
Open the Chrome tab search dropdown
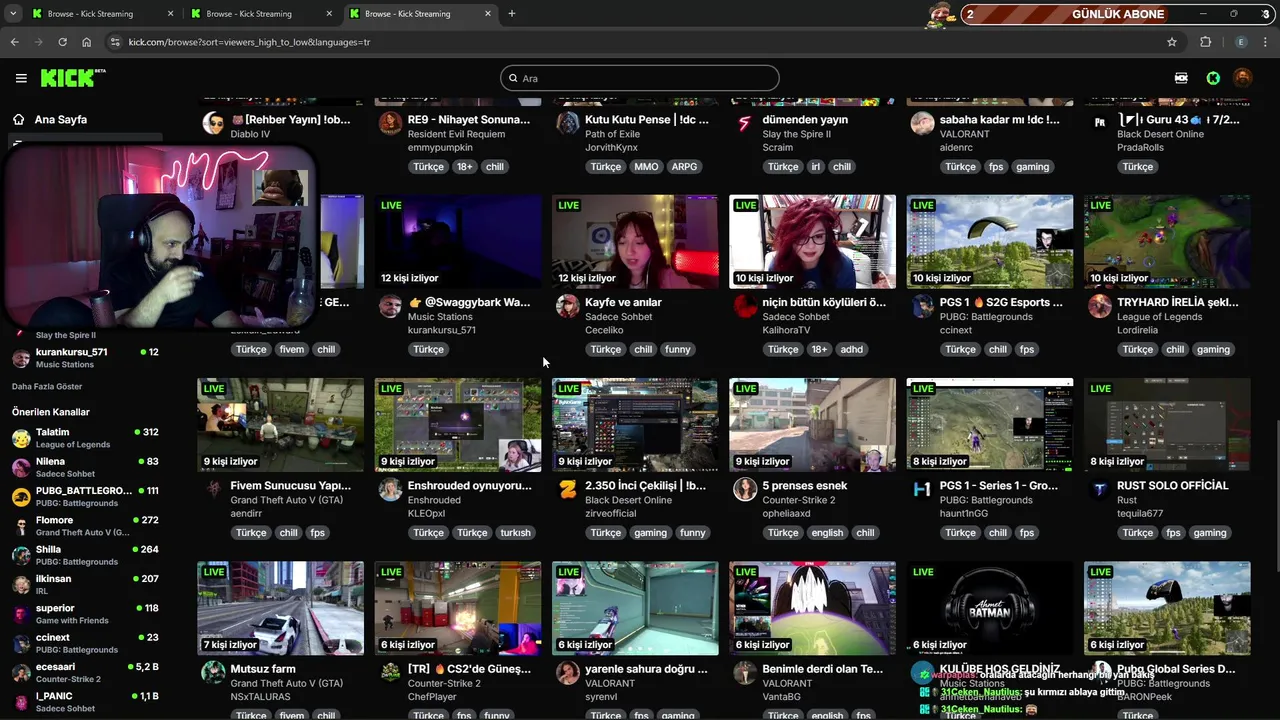(x=13, y=14)
